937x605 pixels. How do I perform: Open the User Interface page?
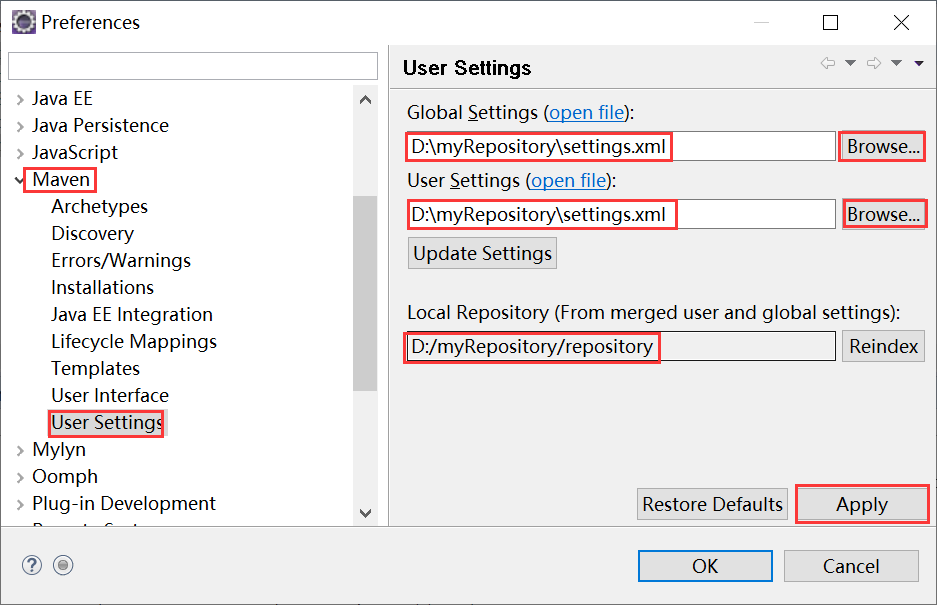click(x=110, y=395)
